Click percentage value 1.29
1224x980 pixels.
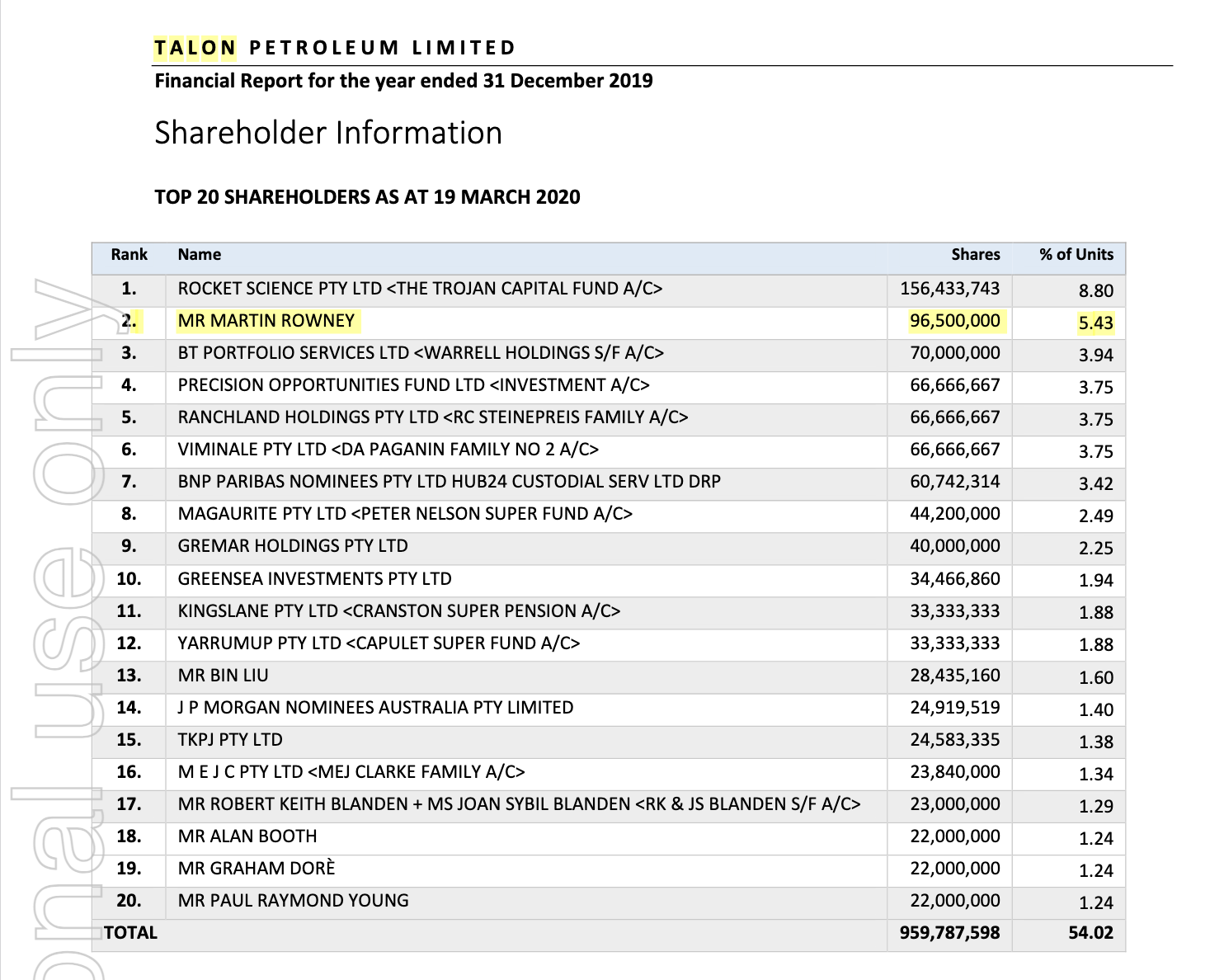tap(1096, 806)
